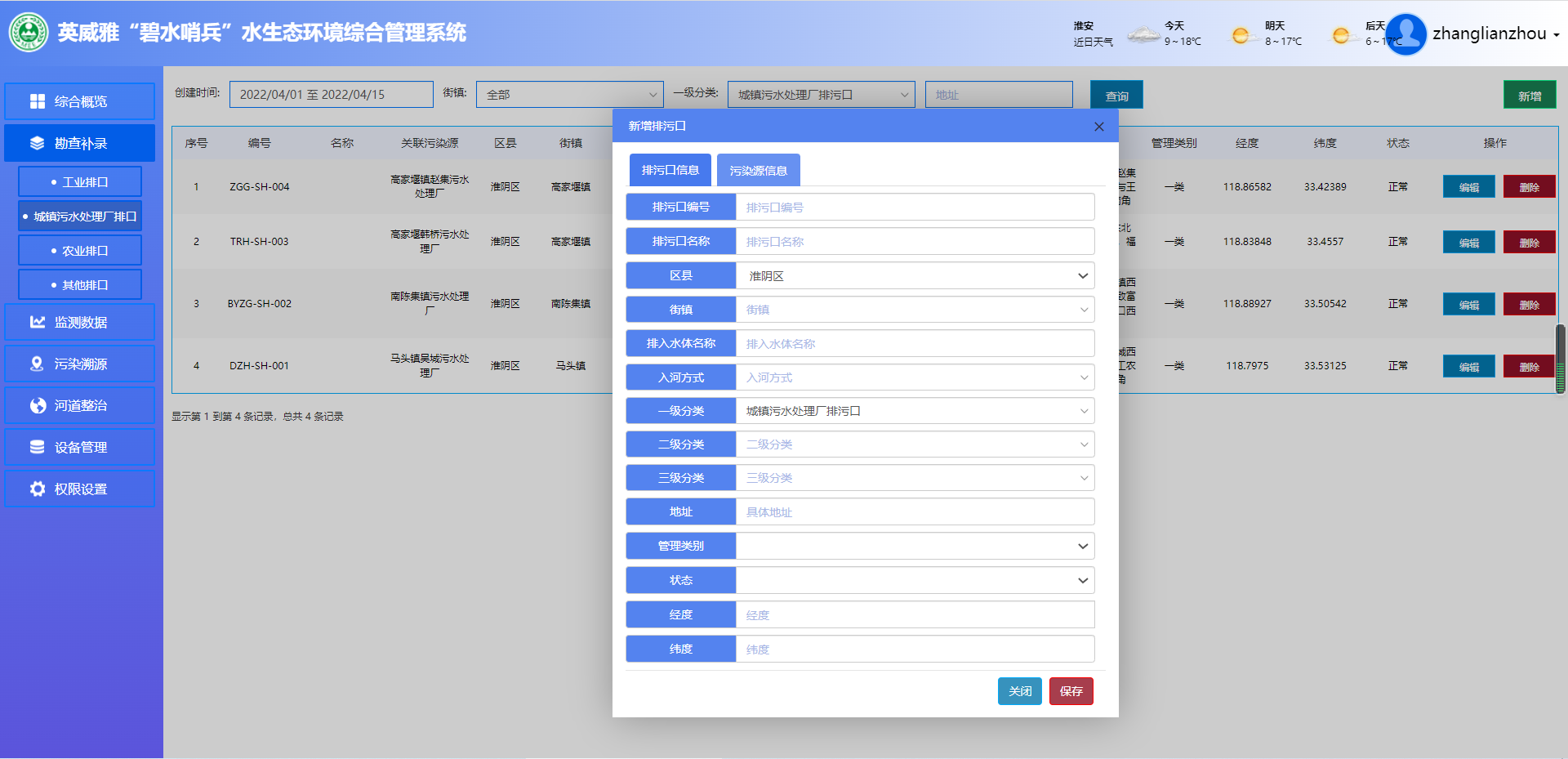Switch to the 污染源信息 tab

click(758, 171)
